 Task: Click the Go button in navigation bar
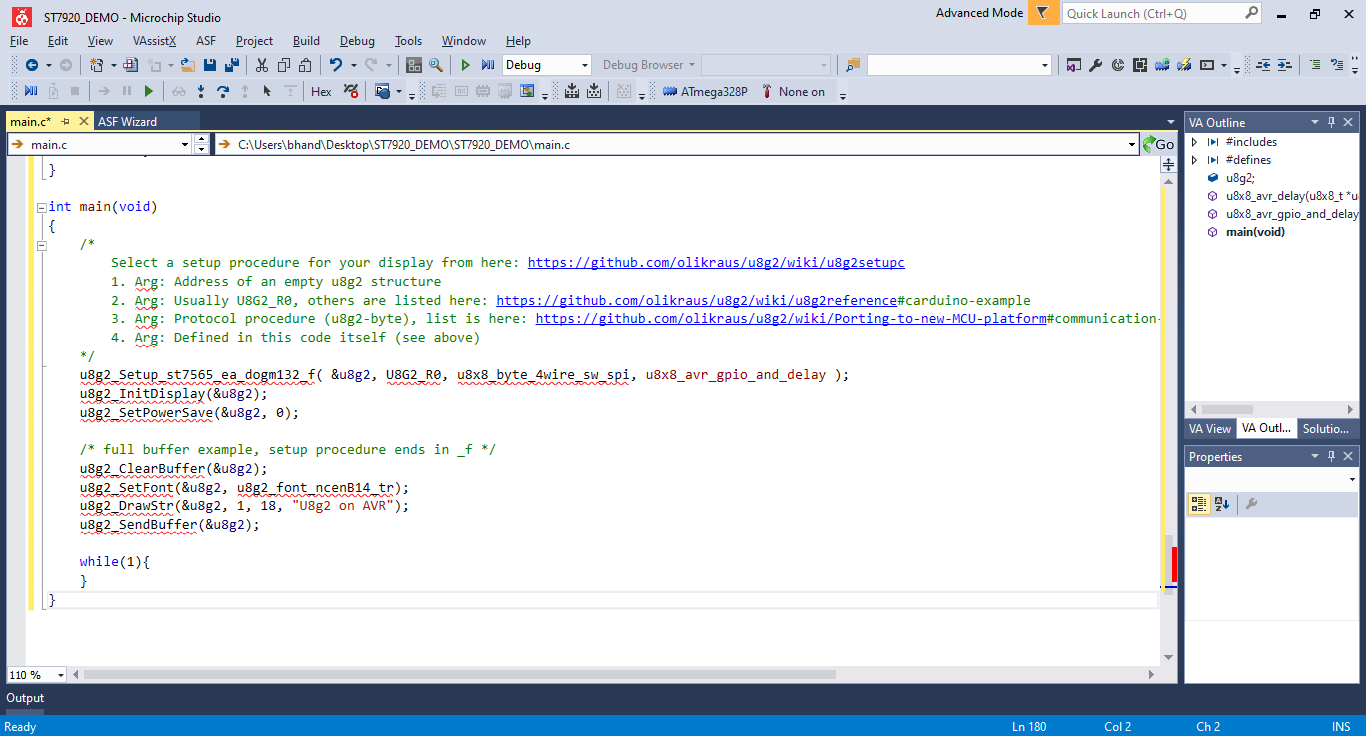(1158, 145)
